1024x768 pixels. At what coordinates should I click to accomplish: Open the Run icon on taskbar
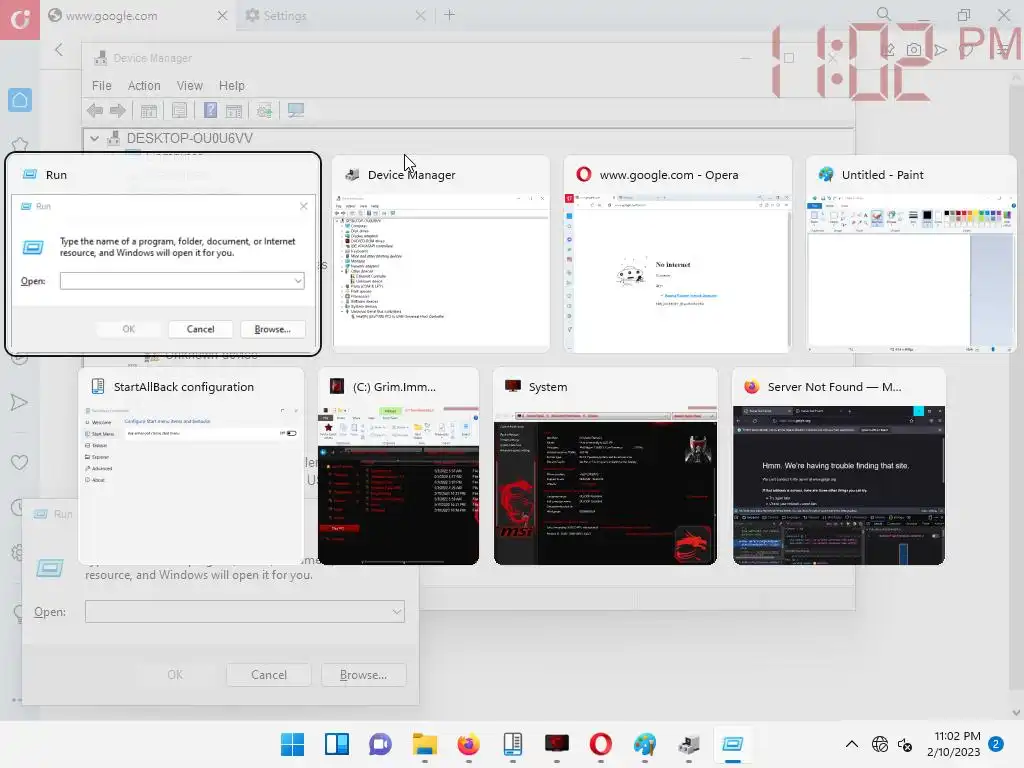point(733,744)
